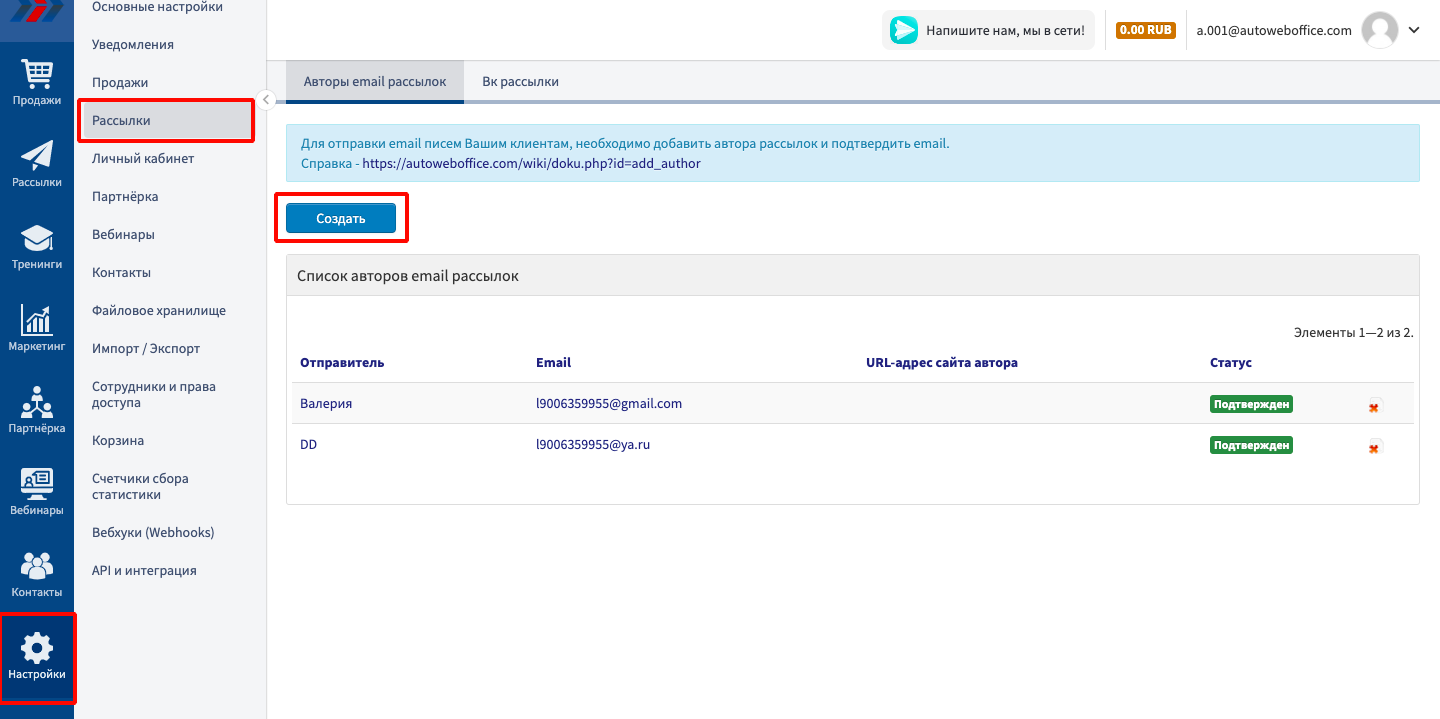Open Уведомления settings item
Viewport: 1440px width, 719px height.
133,44
